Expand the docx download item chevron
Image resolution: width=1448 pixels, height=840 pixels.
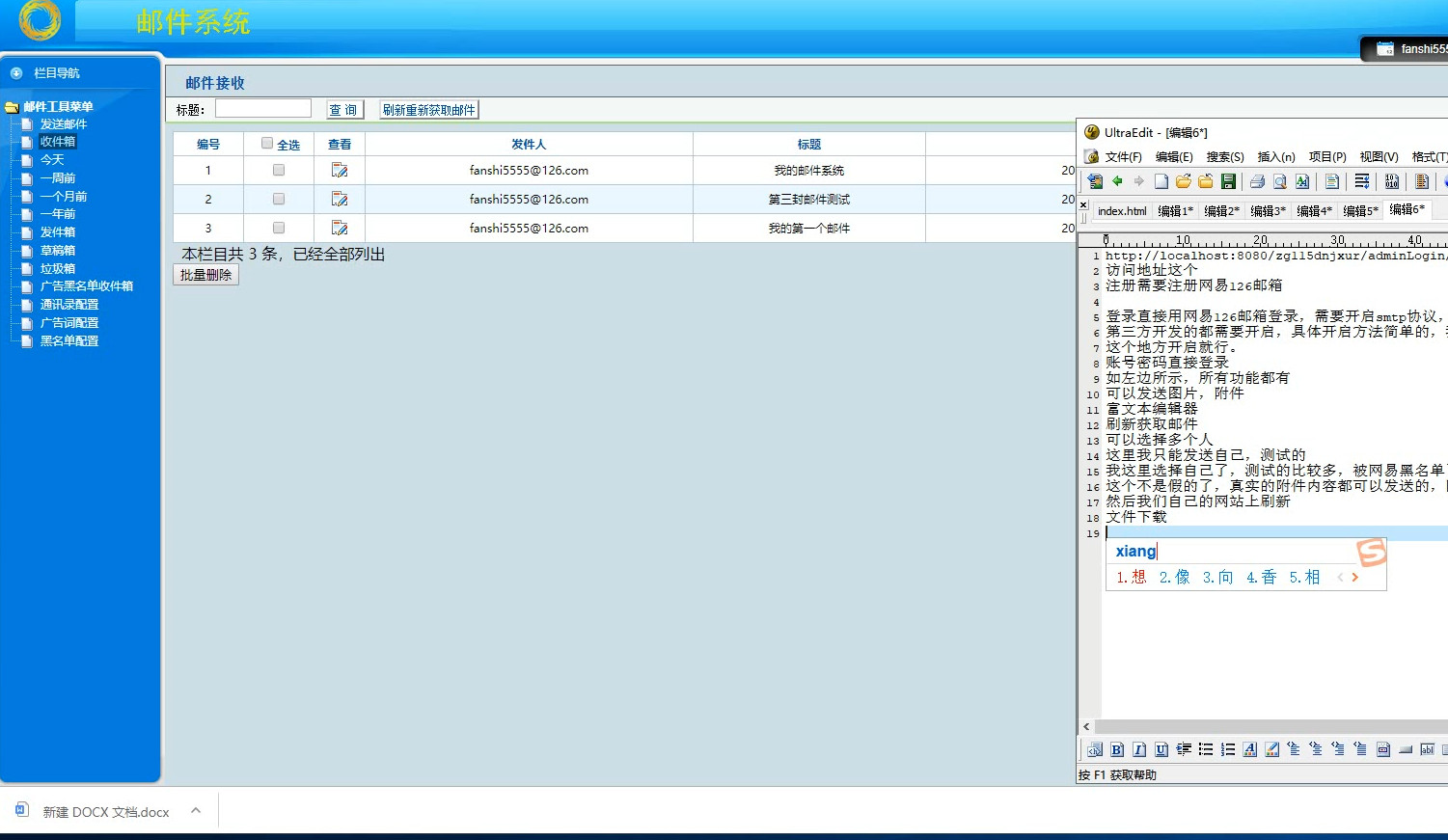click(x=196, y=811)
